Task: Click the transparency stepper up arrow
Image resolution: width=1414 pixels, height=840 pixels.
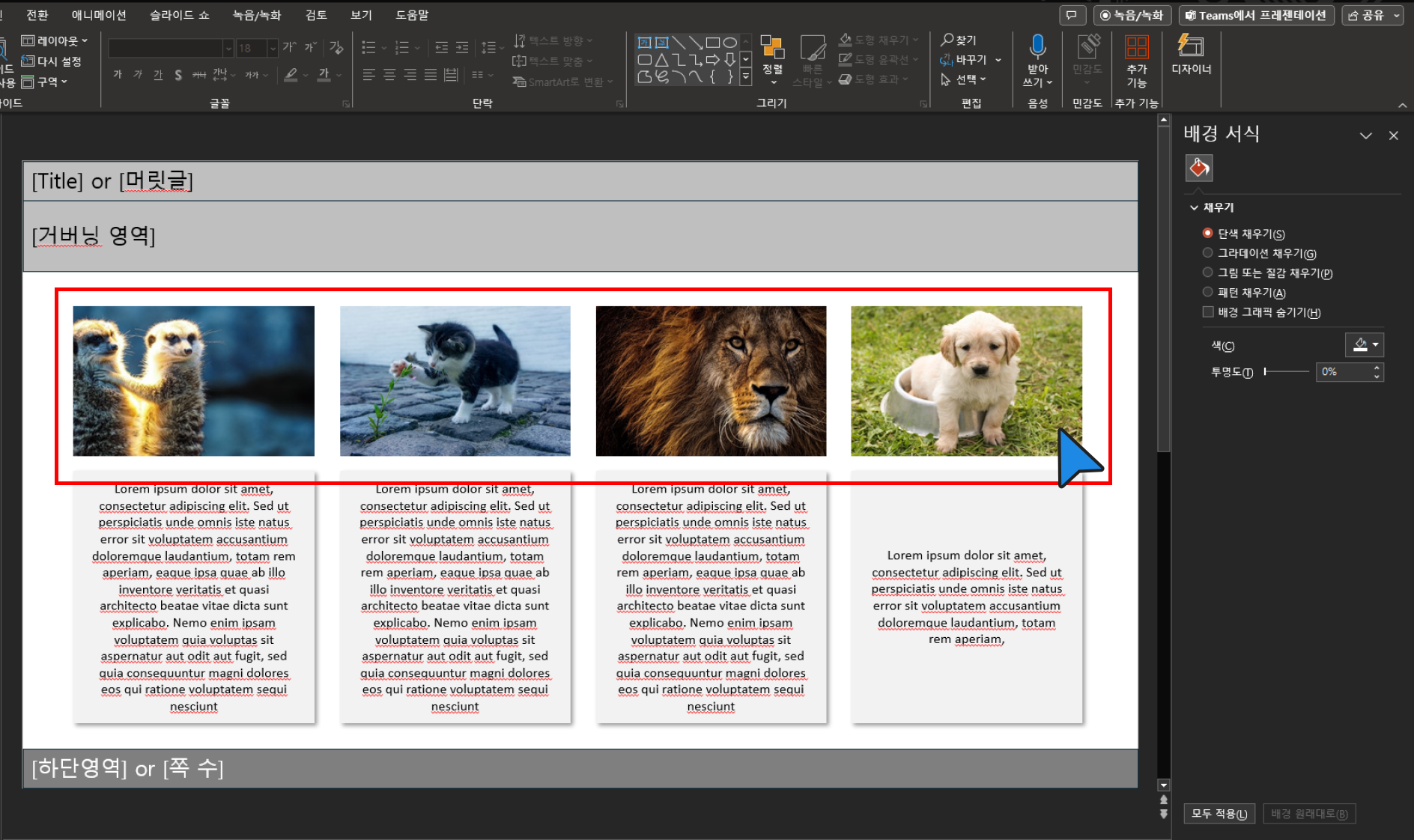Action: click(1377, 368)
